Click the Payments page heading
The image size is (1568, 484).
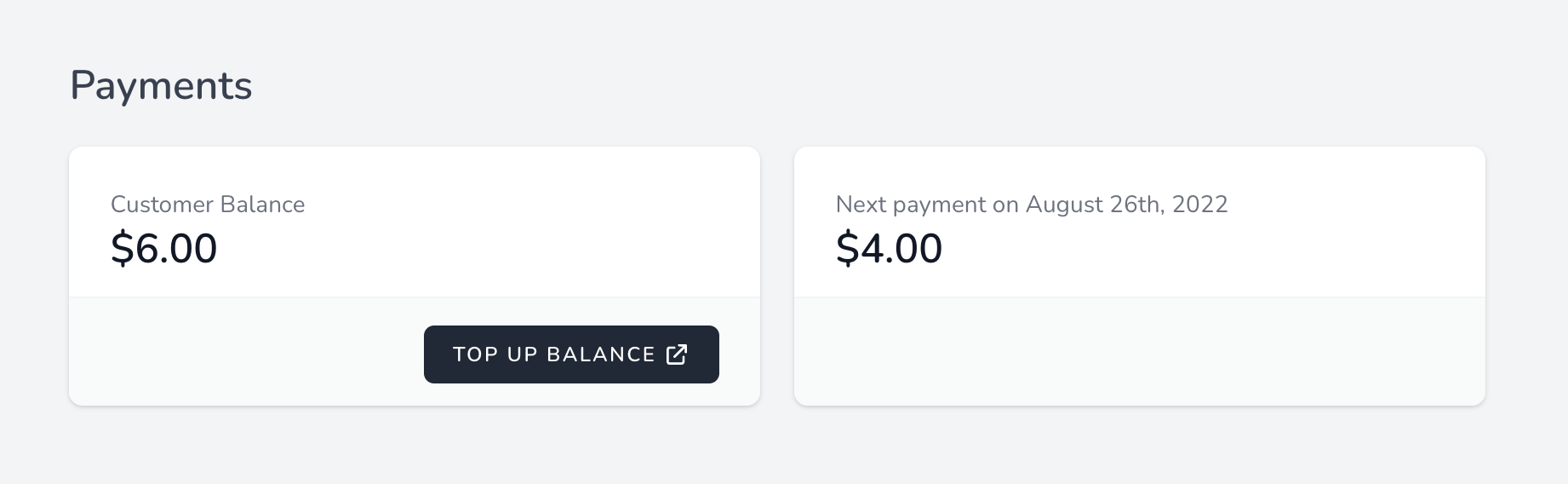point(161,86)
